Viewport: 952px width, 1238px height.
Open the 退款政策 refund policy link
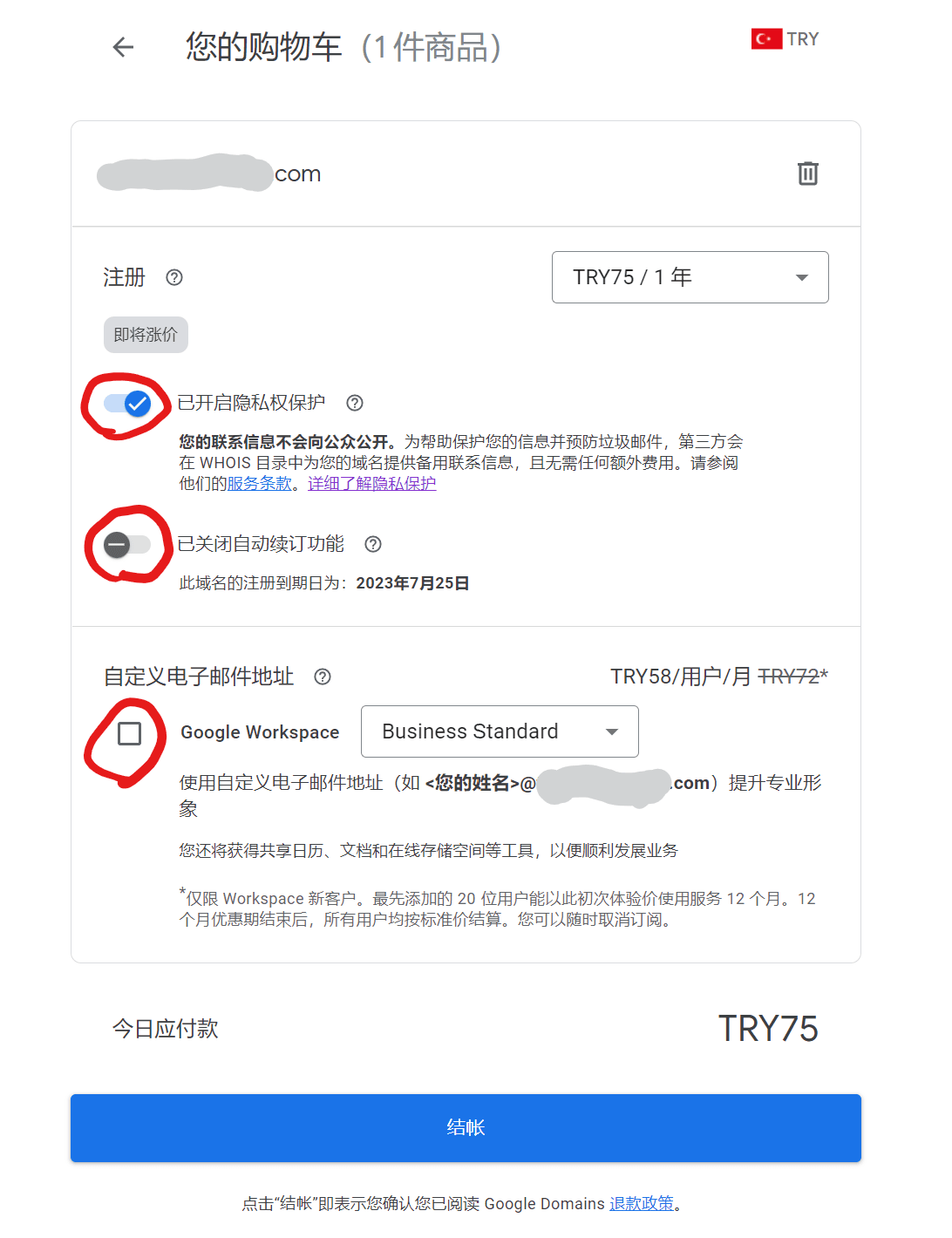642,1204
